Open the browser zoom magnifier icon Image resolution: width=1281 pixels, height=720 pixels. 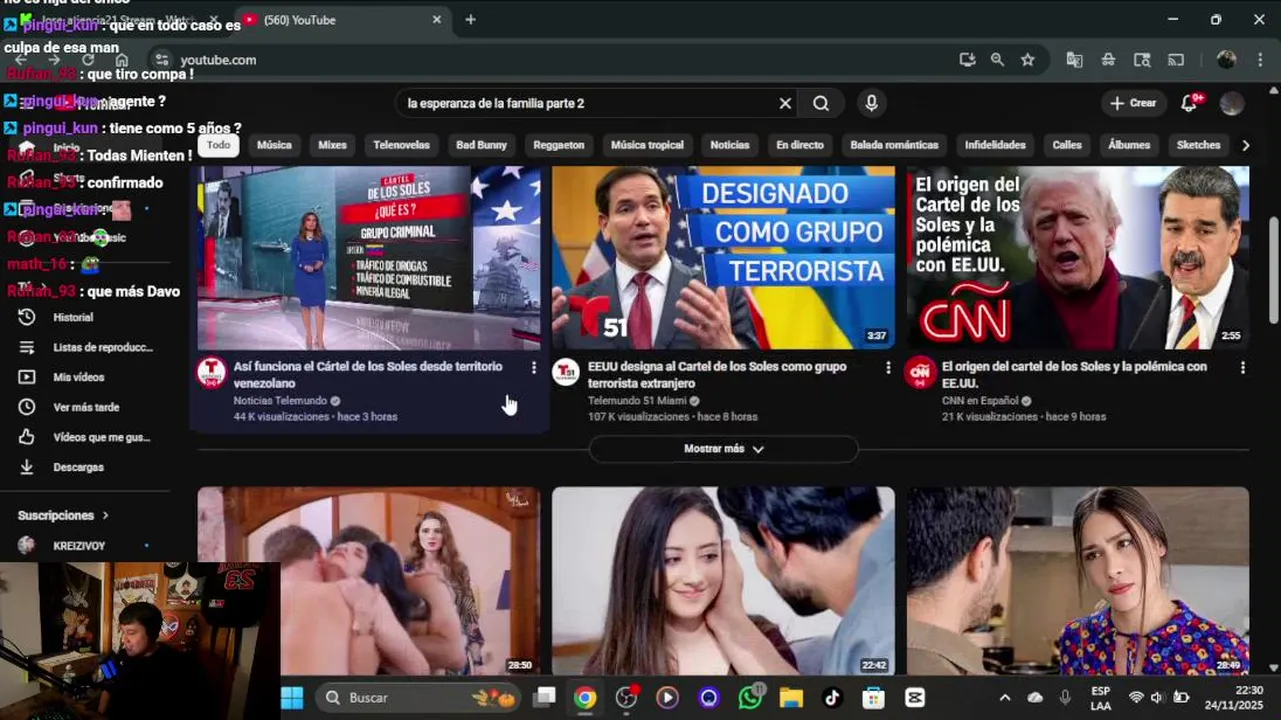coord(997,60)
